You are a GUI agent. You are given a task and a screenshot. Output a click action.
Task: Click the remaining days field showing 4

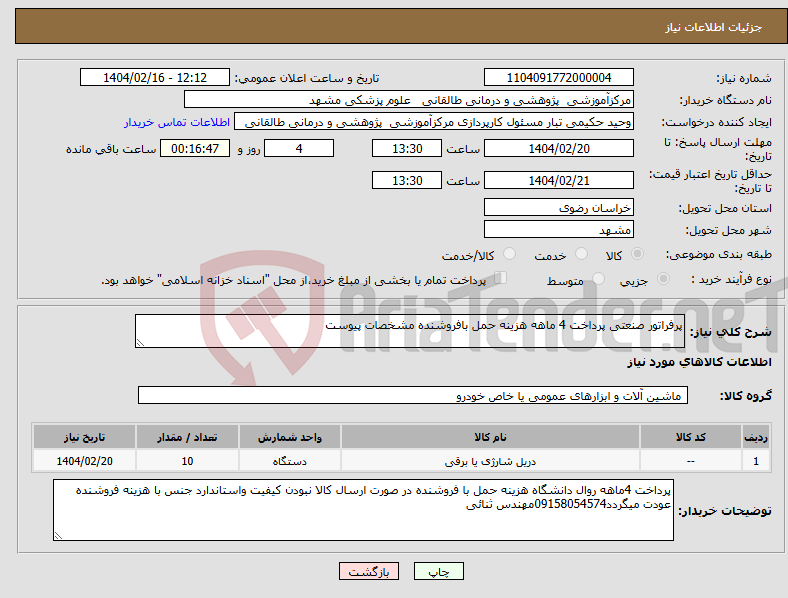[x=299, y=148]
